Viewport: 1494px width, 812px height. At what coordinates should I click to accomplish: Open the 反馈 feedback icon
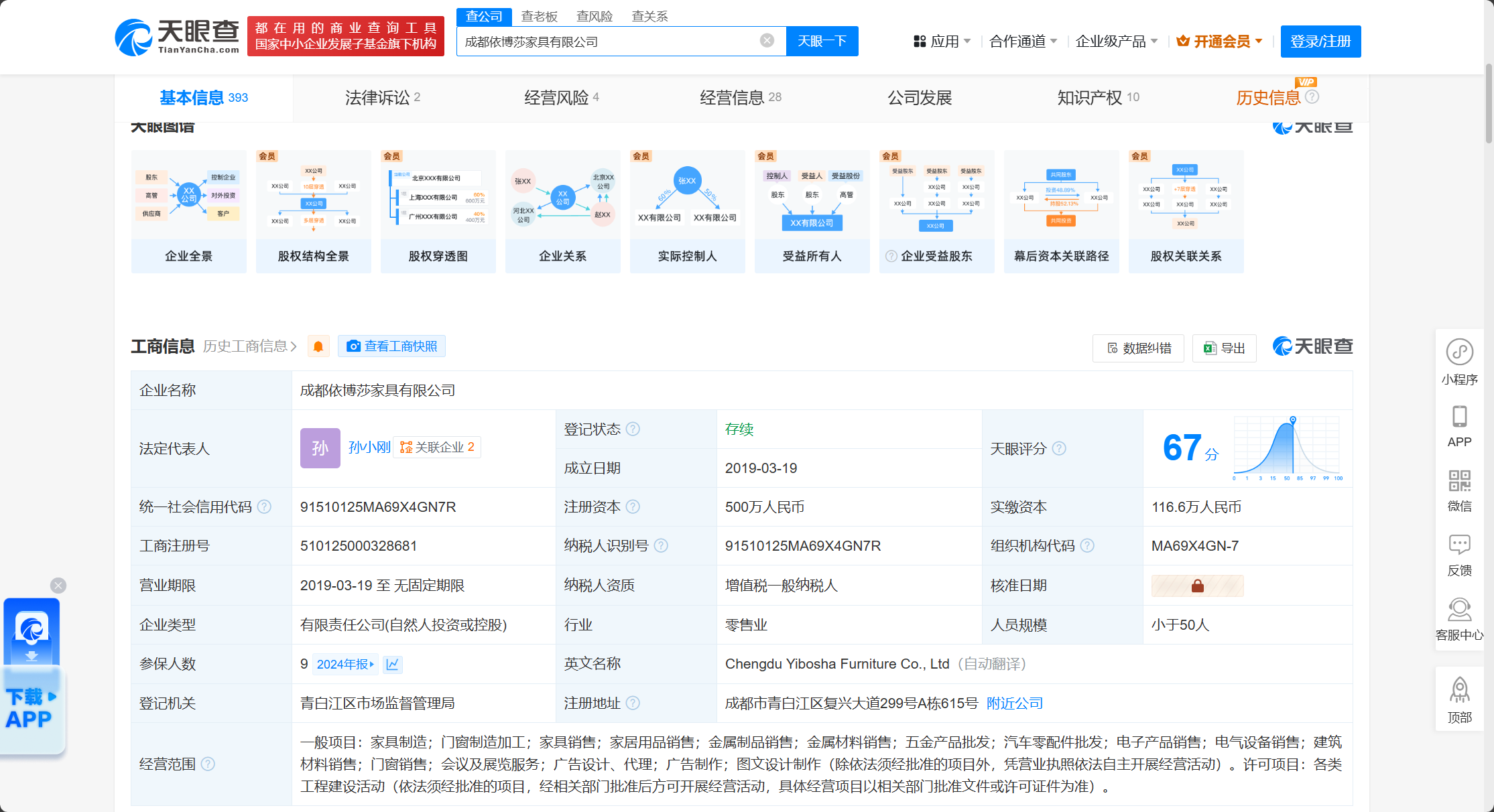click(x=1459, y=544)
